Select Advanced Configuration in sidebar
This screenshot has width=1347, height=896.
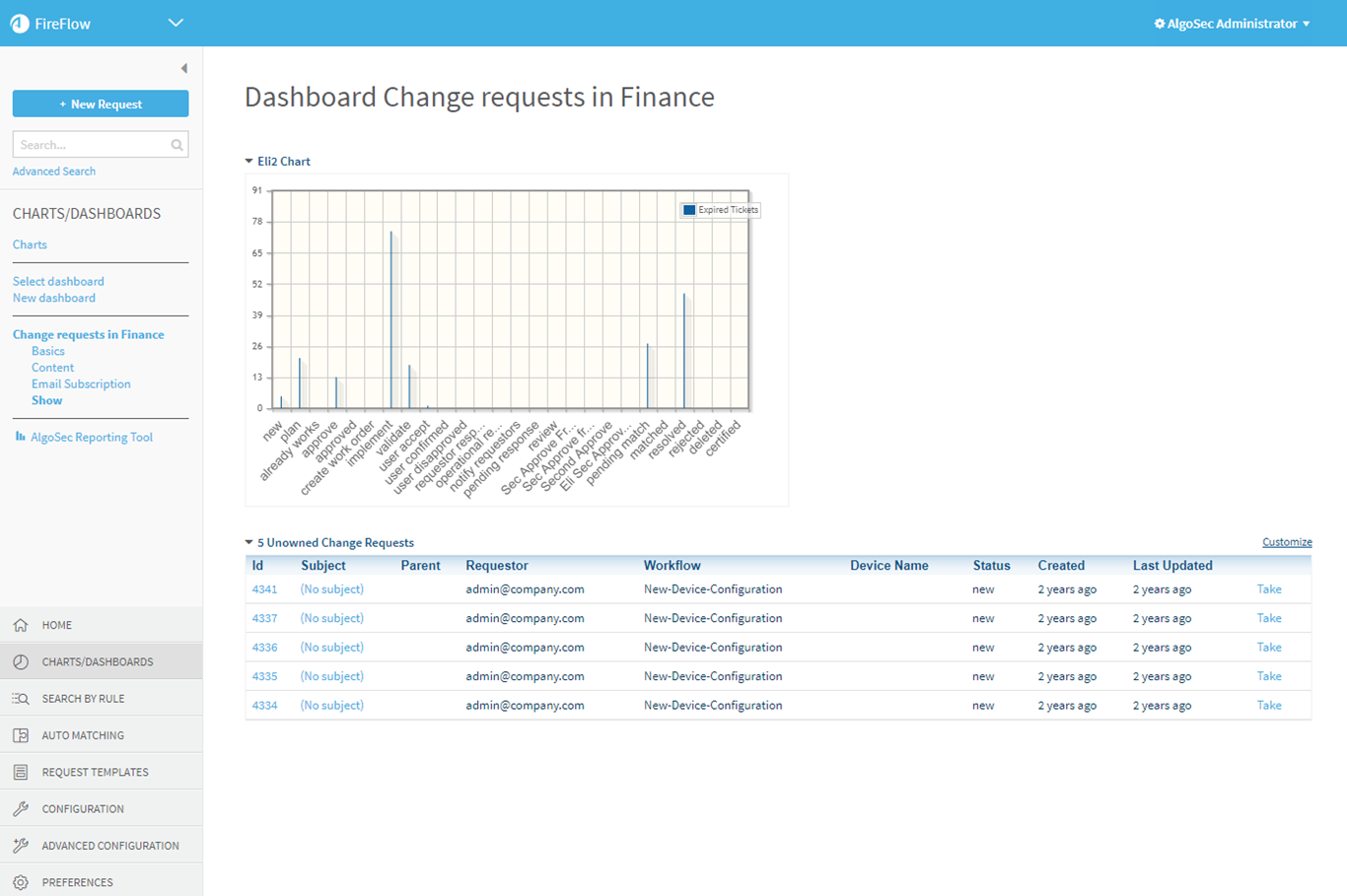109,846
